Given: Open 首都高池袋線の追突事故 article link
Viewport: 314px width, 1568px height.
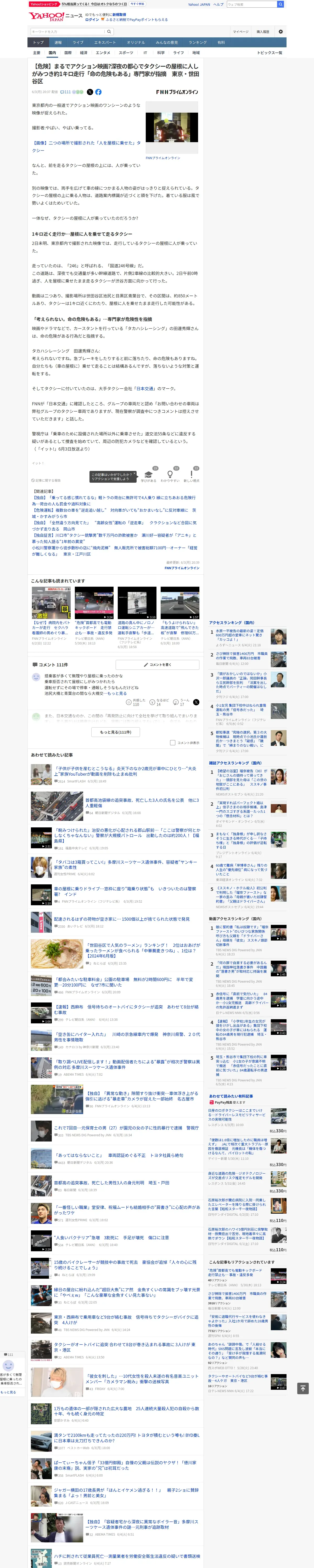Looking at the screenshot, I should click(142, 802).
